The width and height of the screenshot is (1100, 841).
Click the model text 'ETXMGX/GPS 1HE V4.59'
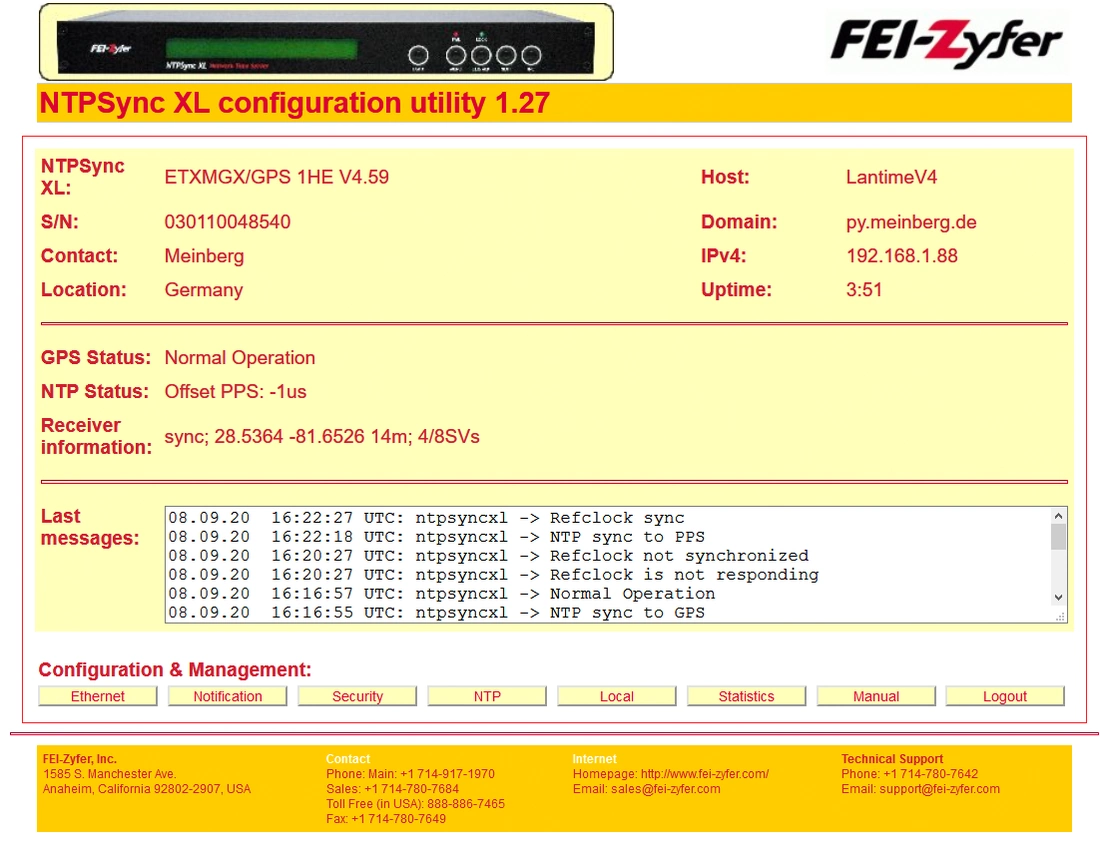tap(276, 177)
